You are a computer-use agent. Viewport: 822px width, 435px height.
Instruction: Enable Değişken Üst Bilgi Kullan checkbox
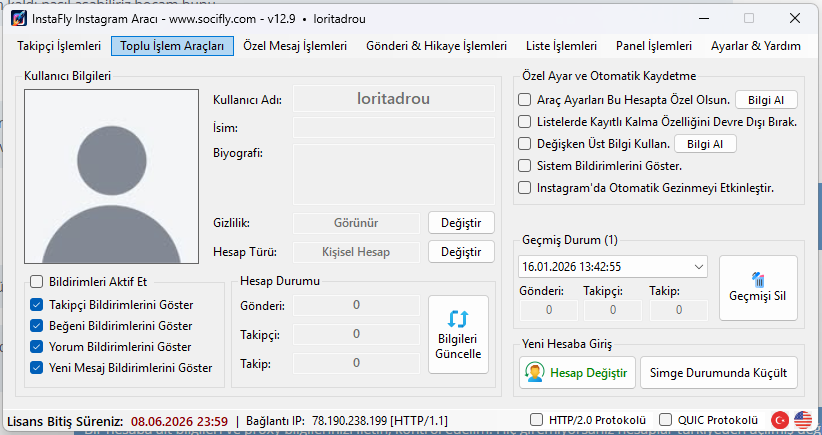tap(524, 144)
